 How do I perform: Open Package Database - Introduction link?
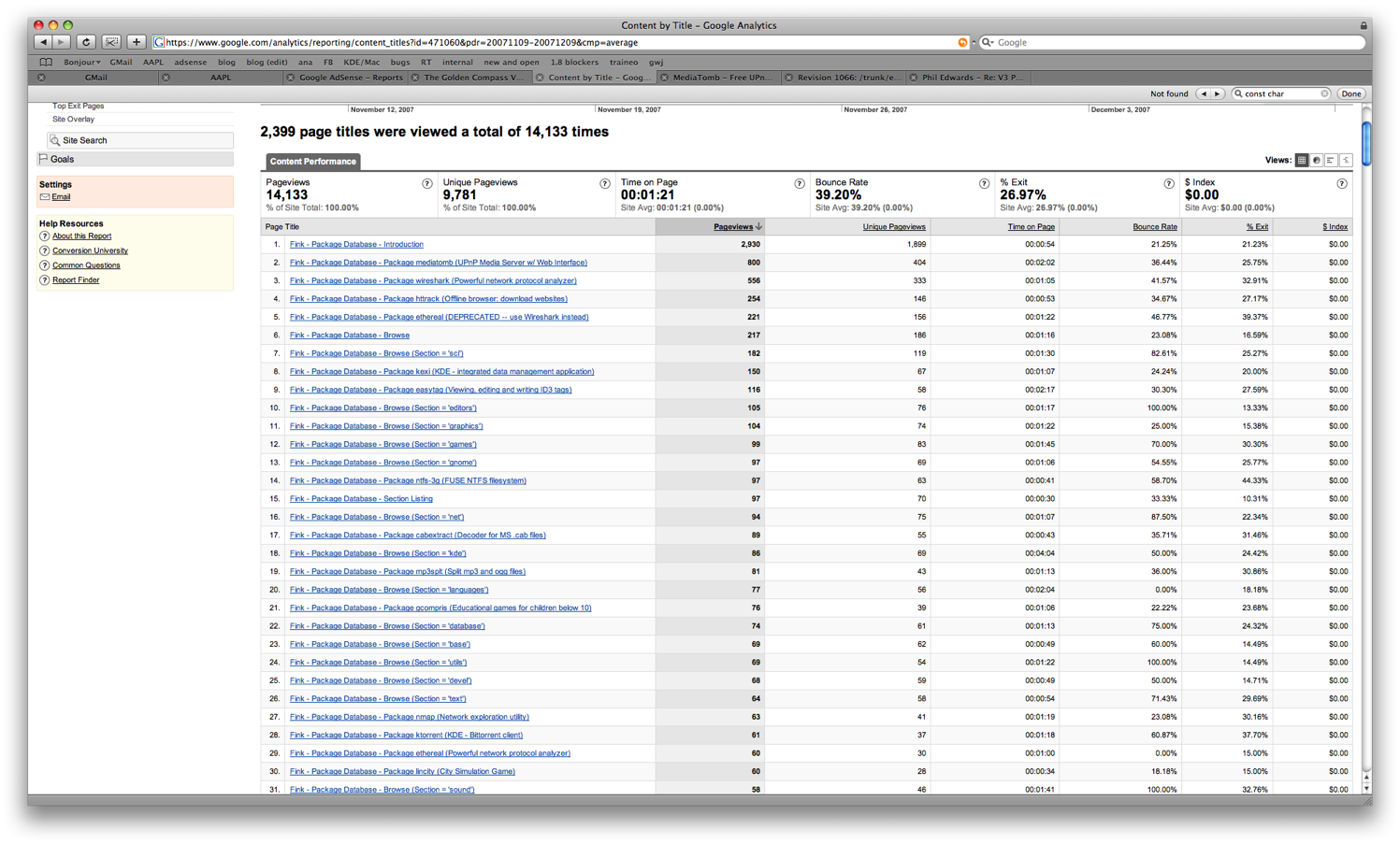click(356, 245)
